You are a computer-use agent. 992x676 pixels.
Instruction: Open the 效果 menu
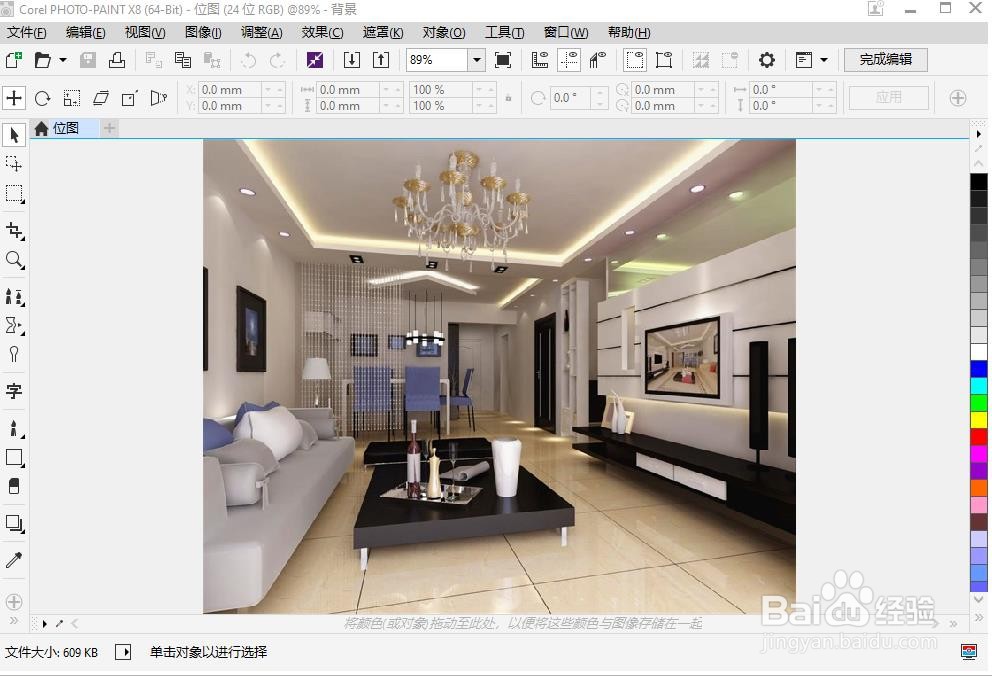click(x=321, y=32)
